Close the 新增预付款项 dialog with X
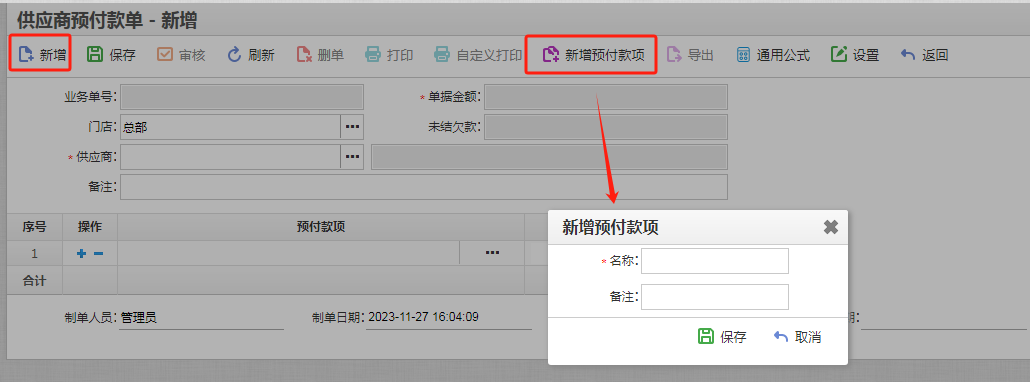 (831, 227)
